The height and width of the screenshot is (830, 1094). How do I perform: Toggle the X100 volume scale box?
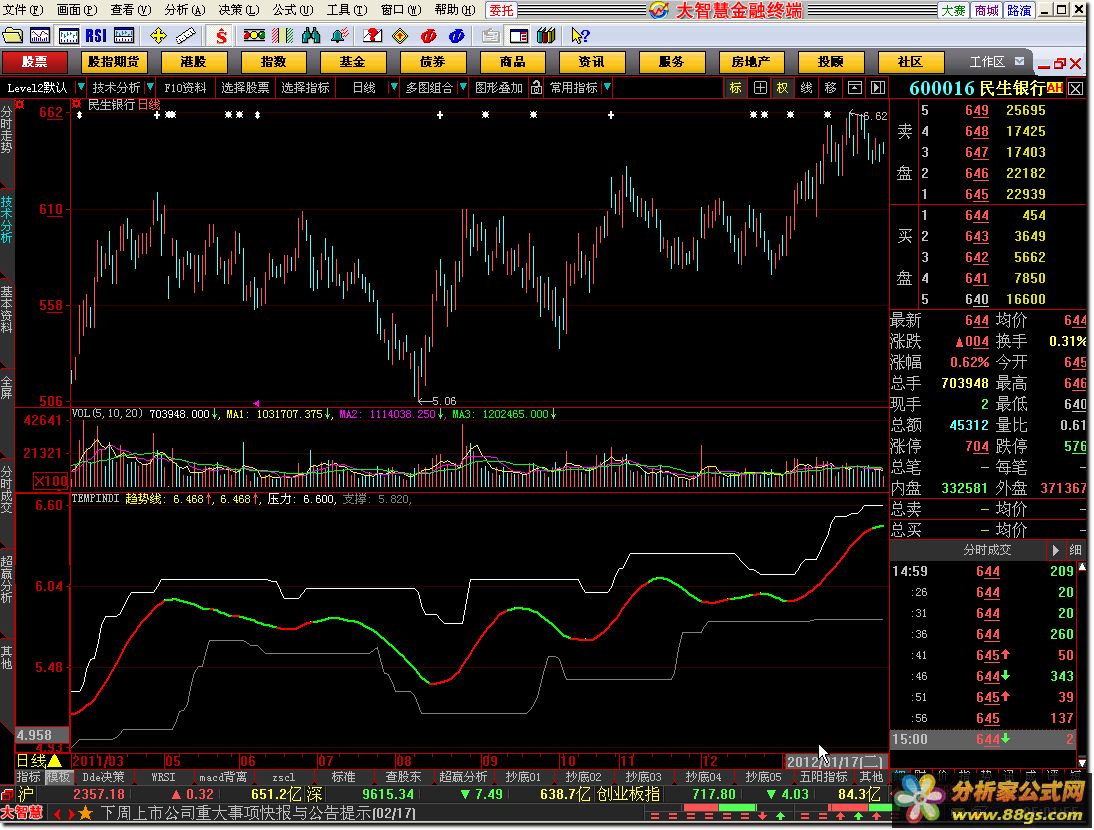click(51, 481)
